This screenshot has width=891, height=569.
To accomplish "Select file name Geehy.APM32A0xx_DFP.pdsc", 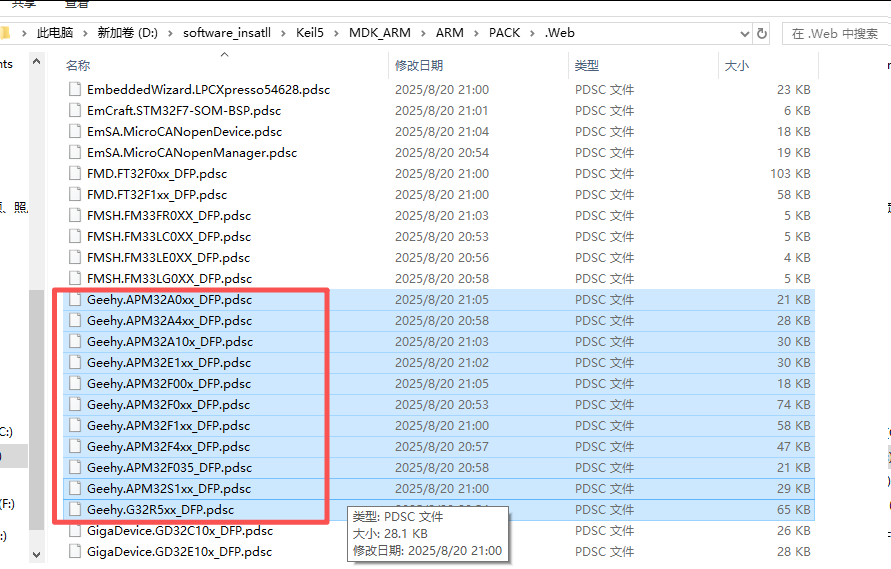I will coord(169,300).
